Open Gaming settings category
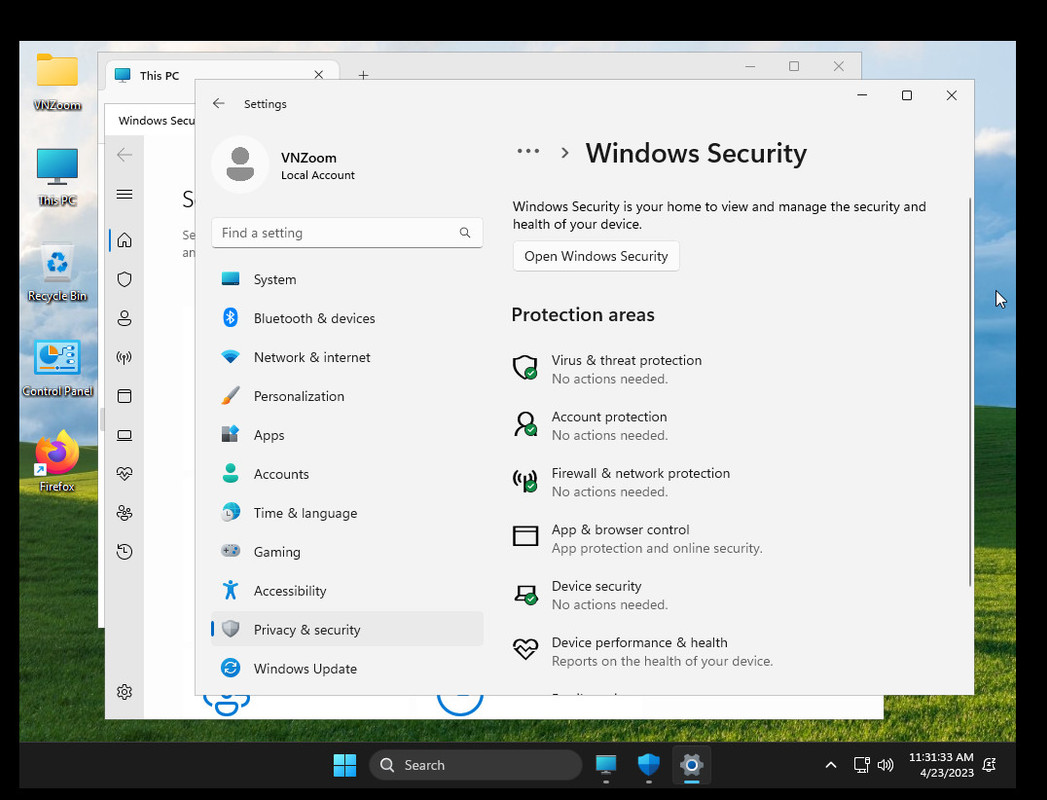1047x800 pixels. (347, 552)
